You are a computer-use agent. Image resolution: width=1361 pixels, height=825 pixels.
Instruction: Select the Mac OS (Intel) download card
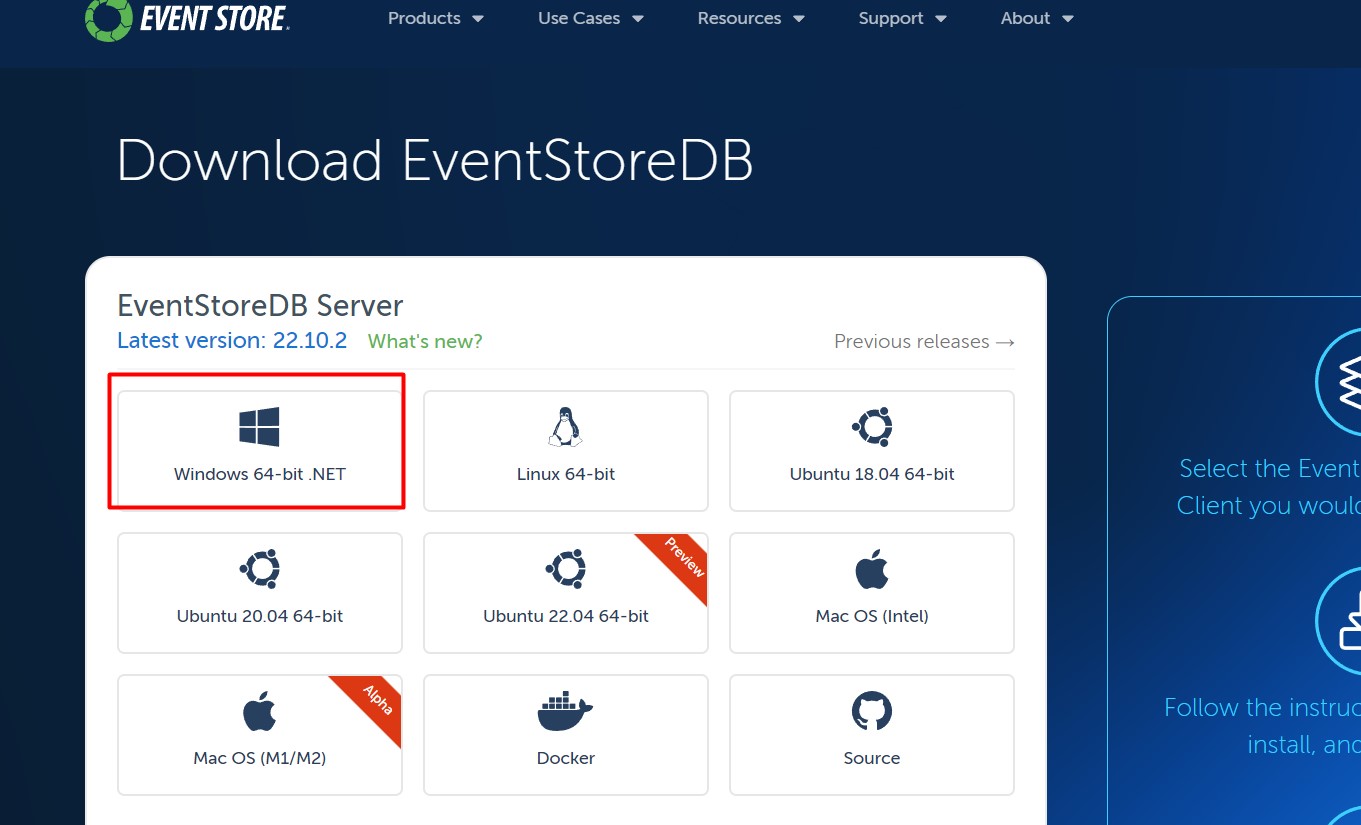pyautogui.click(x=872, y=593)
